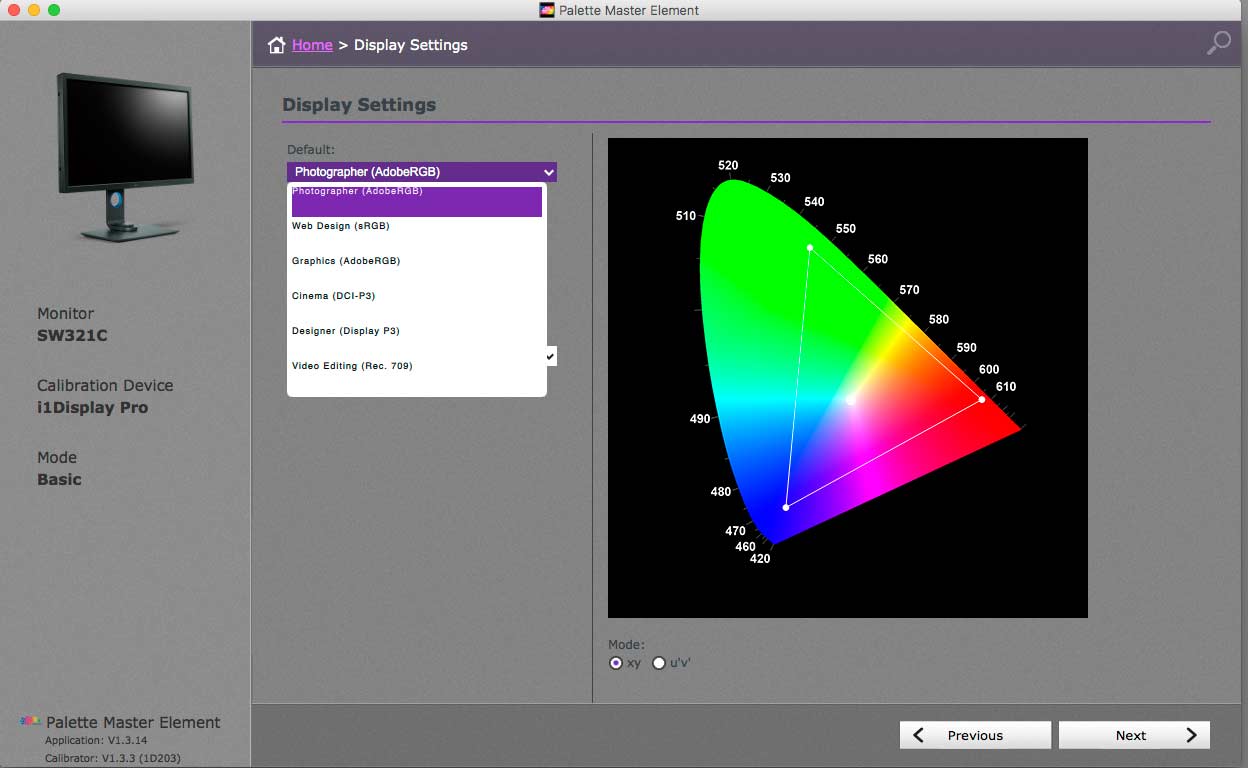The width and height of the screenshot is (1248, 768).
Task: Click the Application V1.3.14 version text
Action: (96, 741)
